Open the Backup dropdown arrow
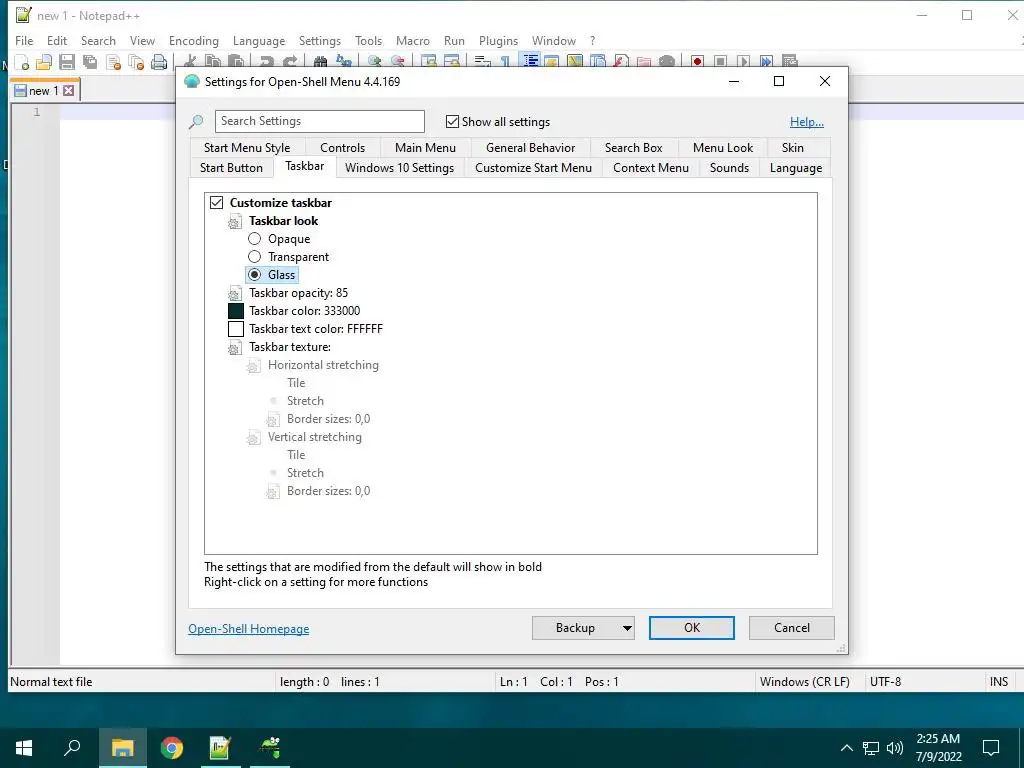1024x768 pixels. [626, 628]
